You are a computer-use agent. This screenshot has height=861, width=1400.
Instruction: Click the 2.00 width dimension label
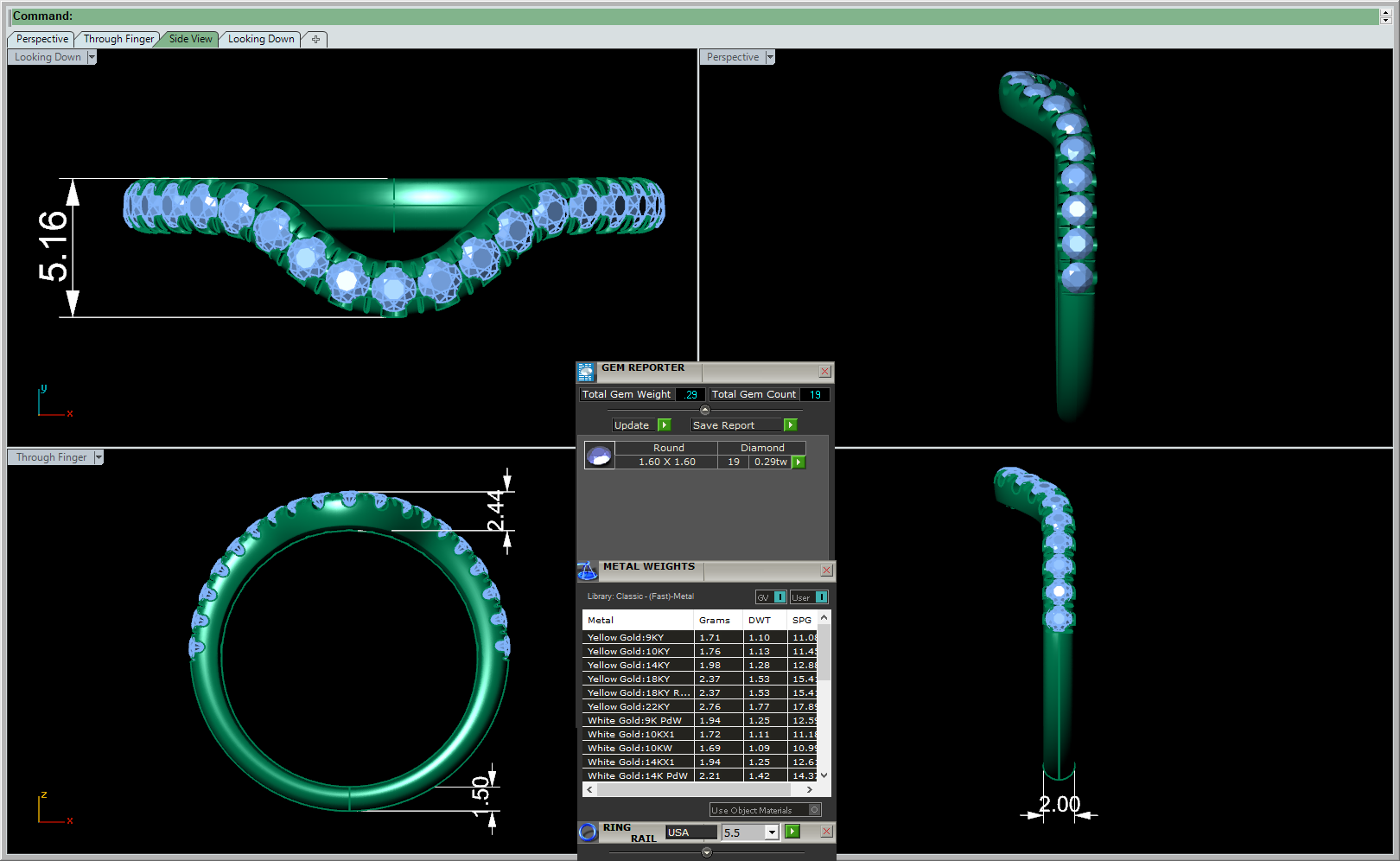pos(1060,804)
